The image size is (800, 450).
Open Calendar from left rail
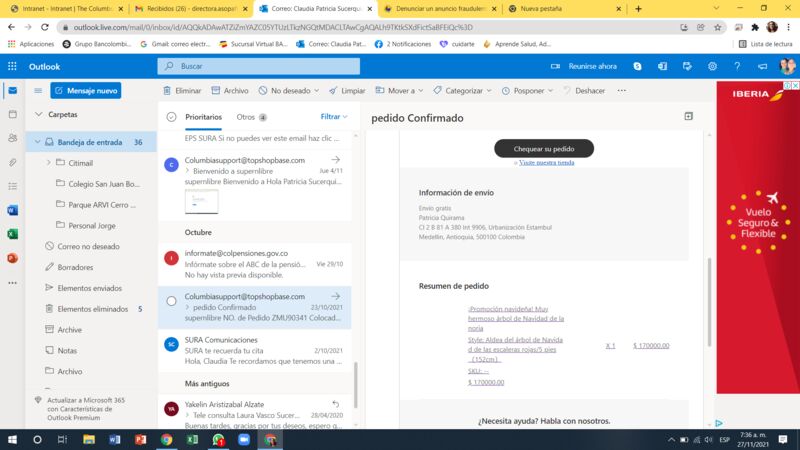[13, 114]
